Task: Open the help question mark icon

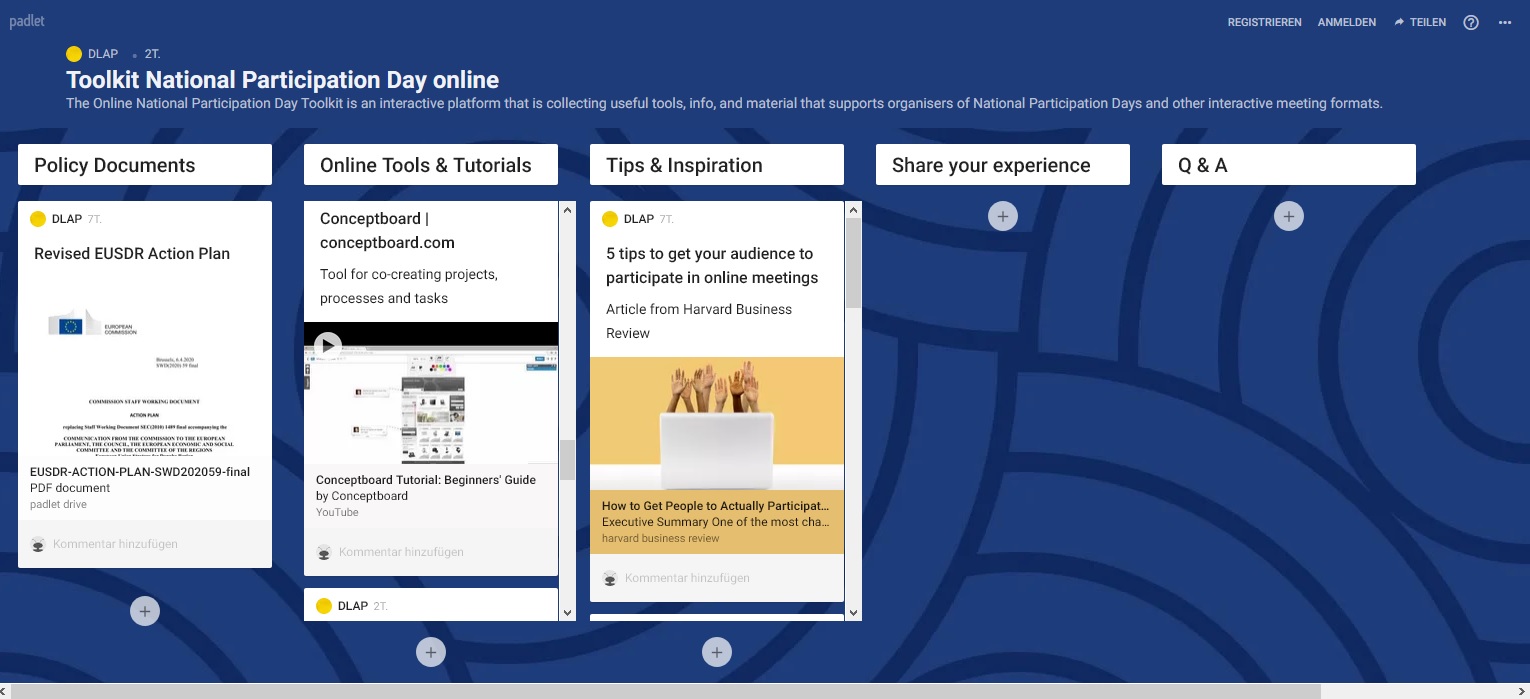Action: 1470,22
